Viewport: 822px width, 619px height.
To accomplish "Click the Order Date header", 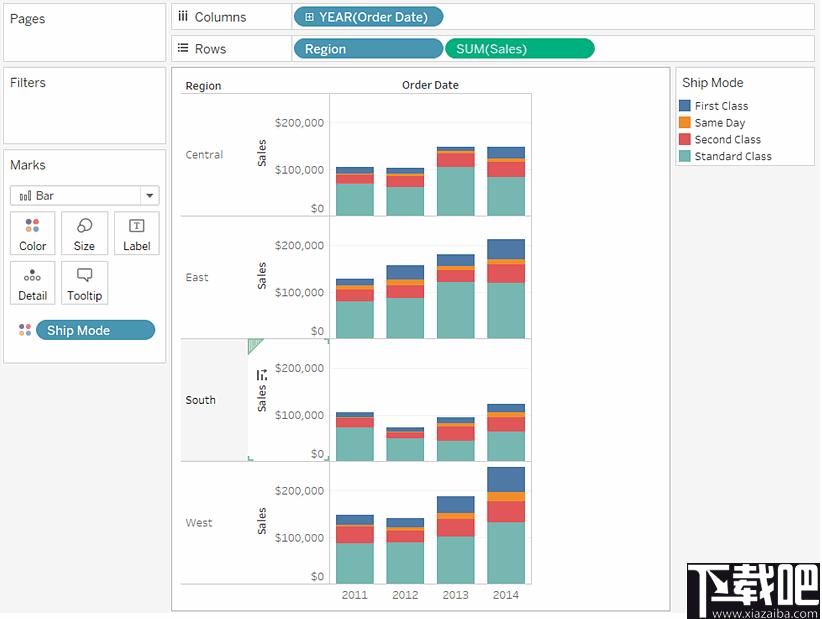I will point(430,85).
